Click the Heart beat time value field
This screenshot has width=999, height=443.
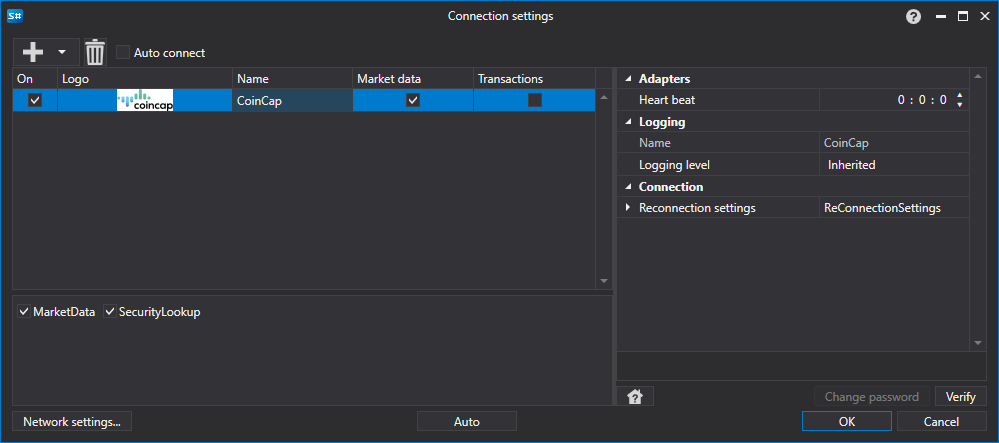[886, 100]
